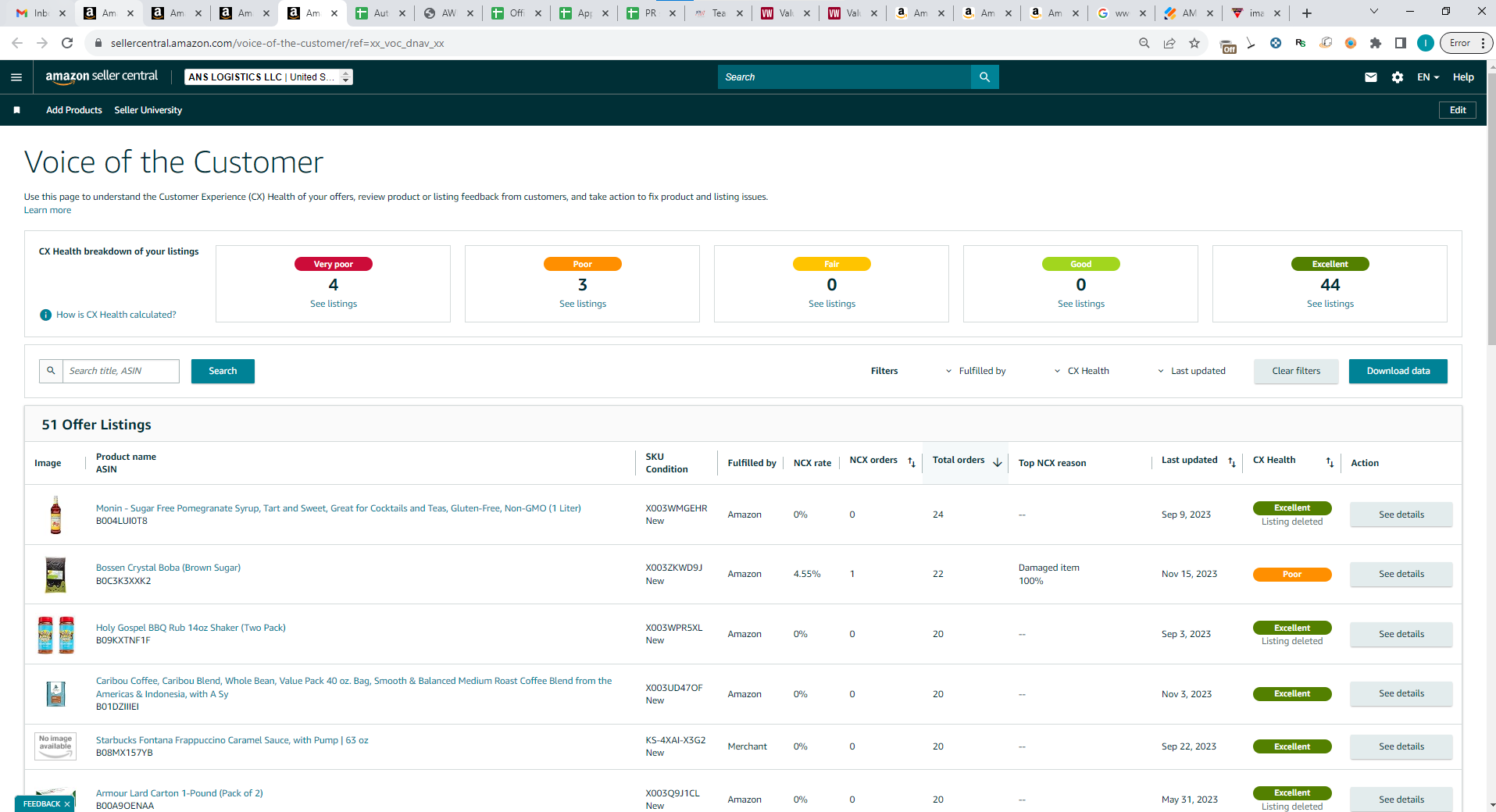Click the Edit button in the nav bar

tap(1458, 110)
